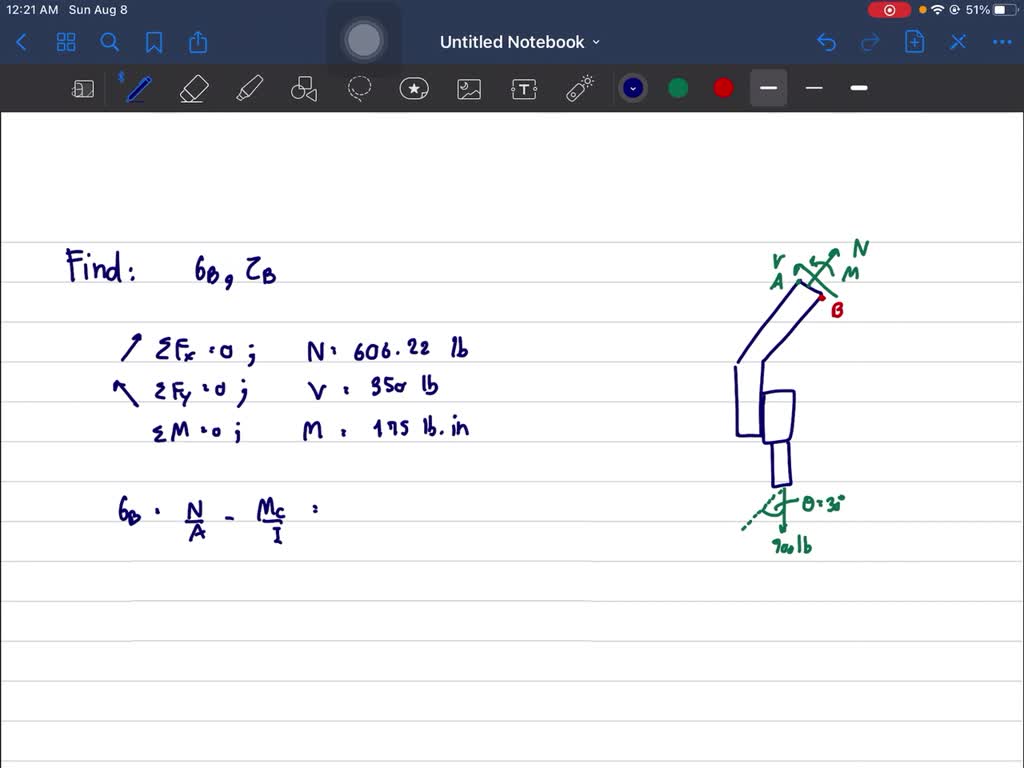This screenshot has width=1024, height=768.
Task: Undo the last stroke
Action: tap(826, 42)
